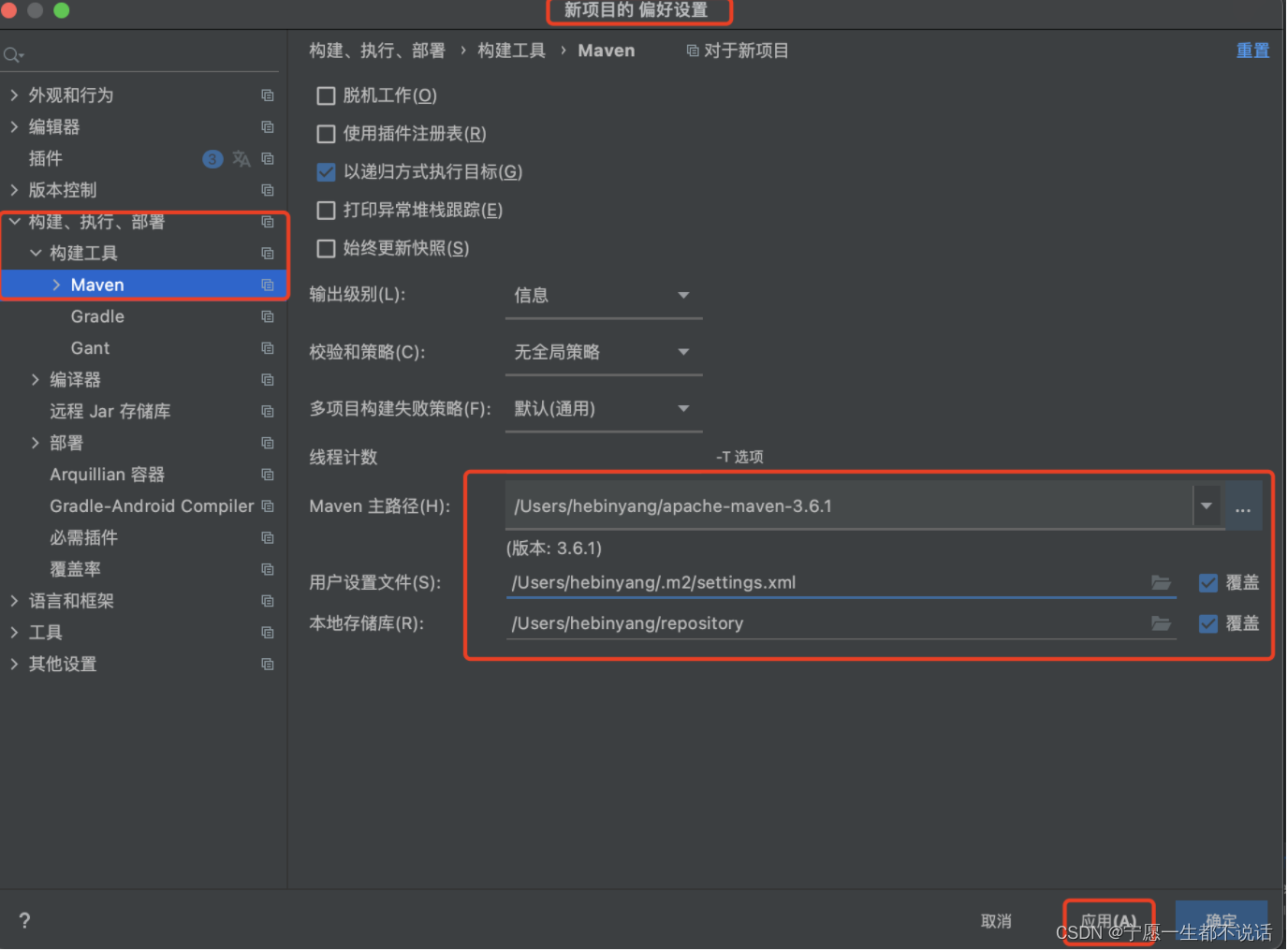Click the project-level icon beside 构建工具
The image size is (1288, 951).
tap(268, 254)
